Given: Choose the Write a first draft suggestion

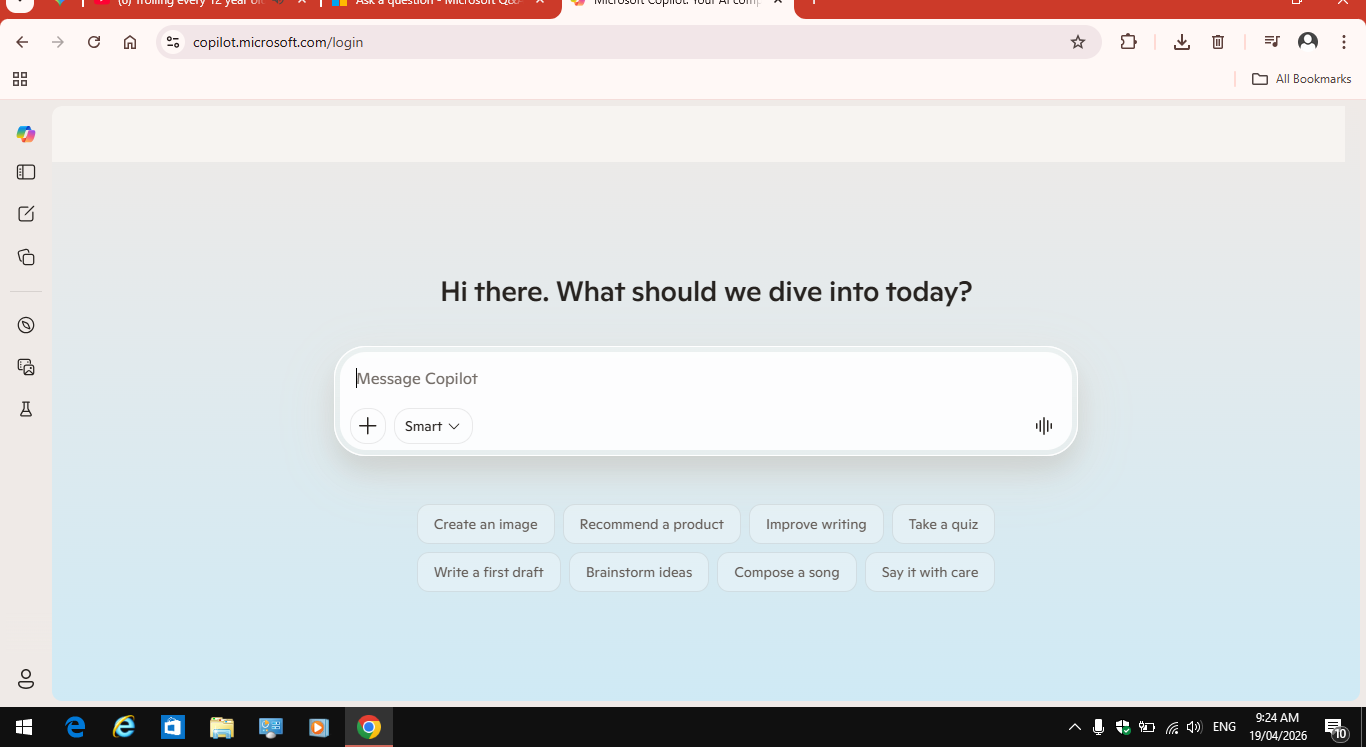Looking at the screenshot, I should [x=489, y=572].
